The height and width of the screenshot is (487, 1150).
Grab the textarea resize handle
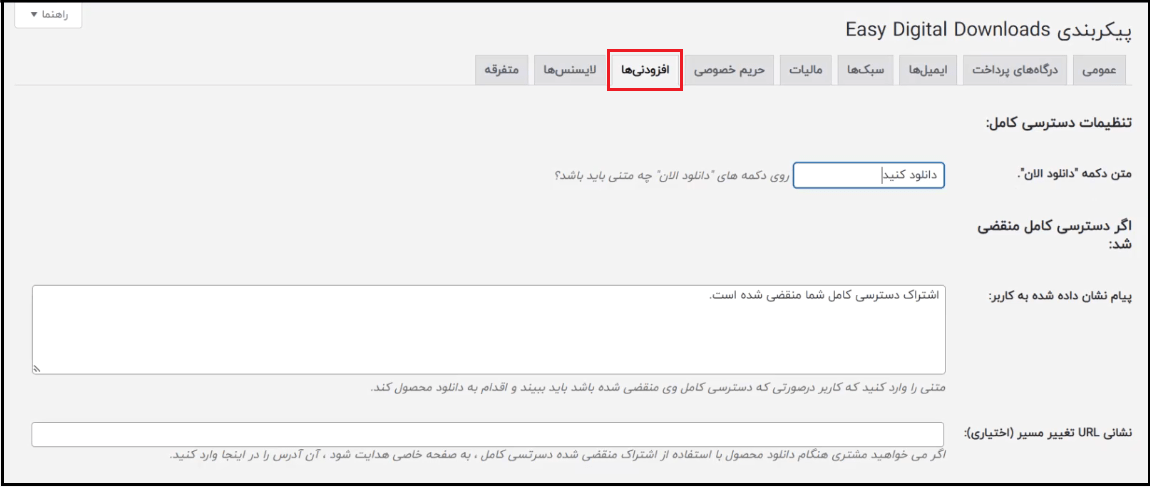pos(37,370)
